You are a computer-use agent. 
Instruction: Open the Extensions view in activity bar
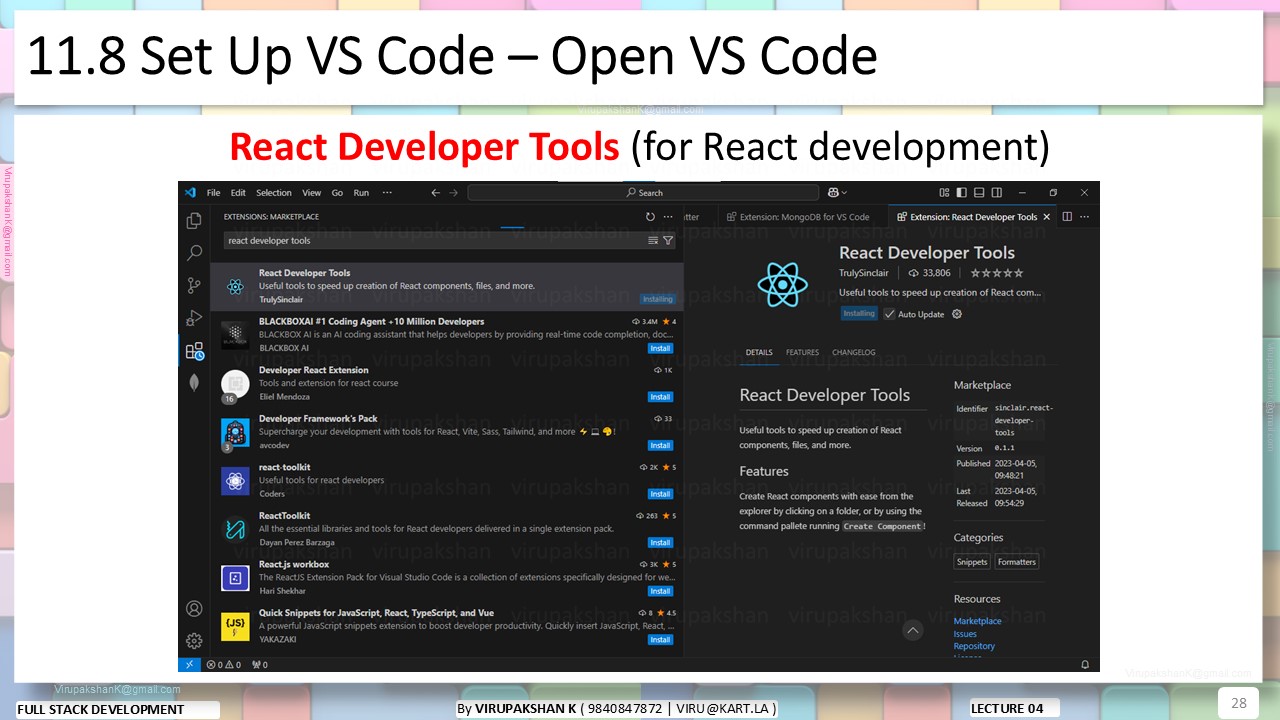pos(194,351)
